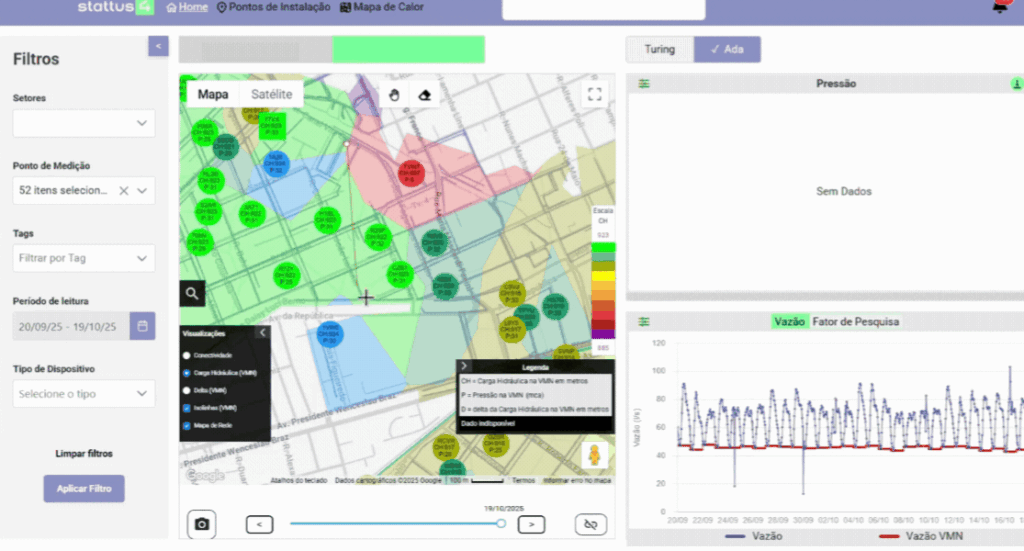Select the Delta (VMN) radio option
This screenshot has width=1024, height=551.
click(187, 390)
